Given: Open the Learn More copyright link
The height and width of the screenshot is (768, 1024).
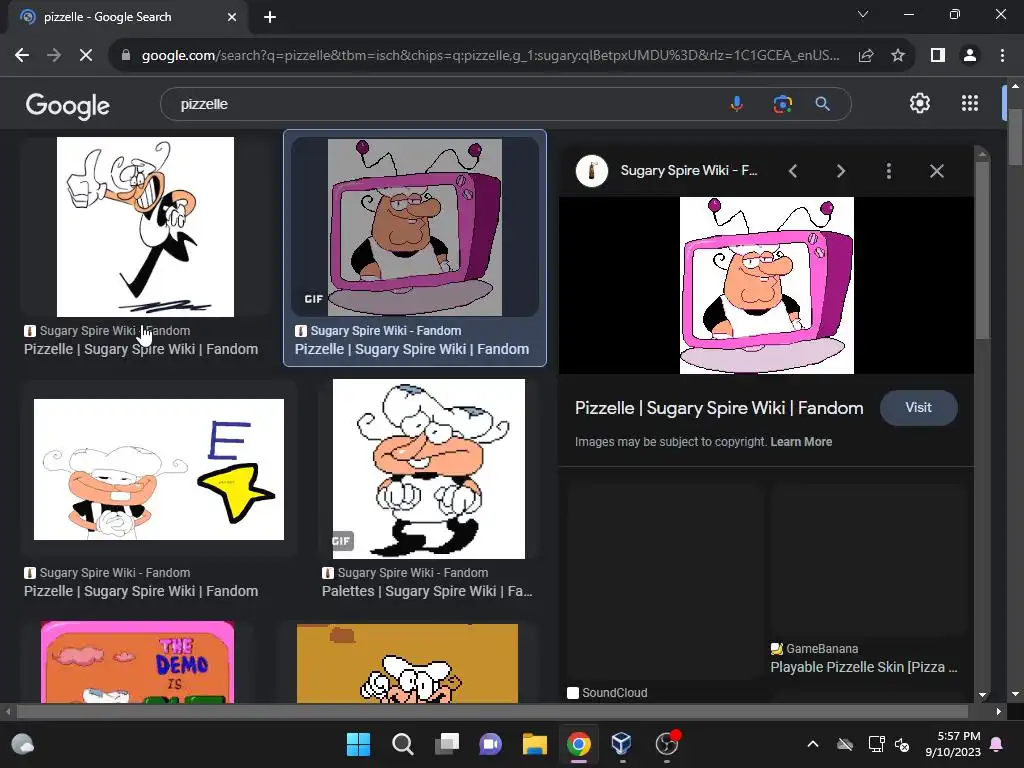Looking at the screenshot, I should pyautogui.click(x=801, y=442).
